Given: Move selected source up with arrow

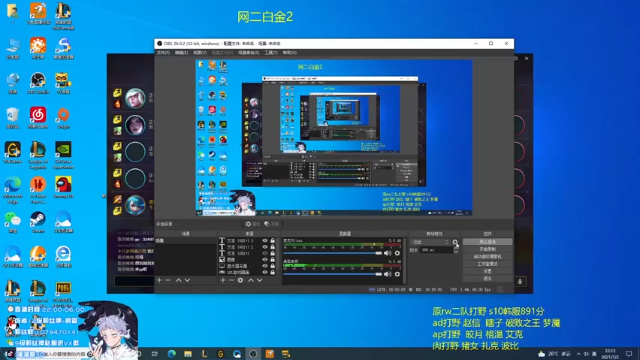Looking at the screenshot, I should tap(251, 280).
